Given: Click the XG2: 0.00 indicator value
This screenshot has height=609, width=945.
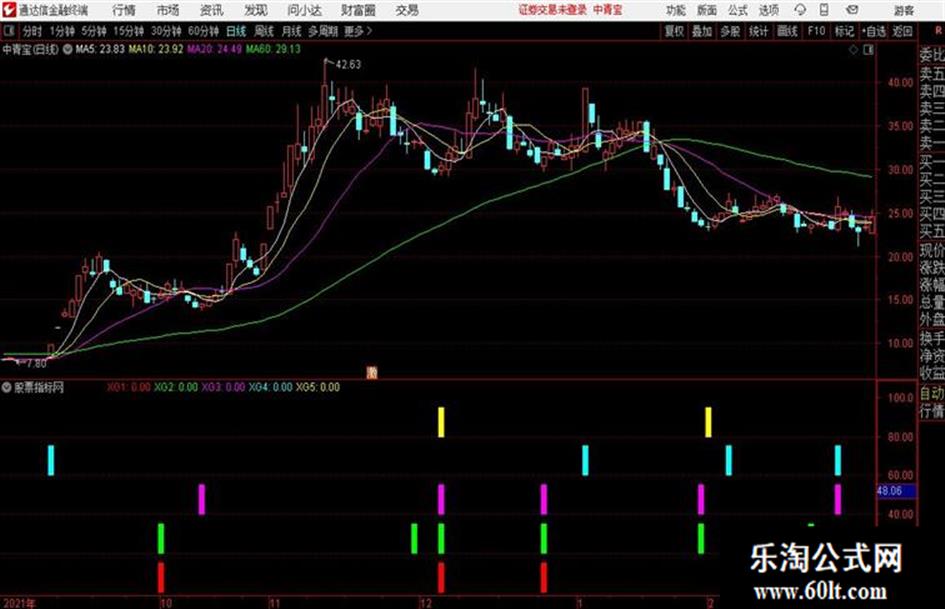Looking at the screenshot, I should (176, 387).
